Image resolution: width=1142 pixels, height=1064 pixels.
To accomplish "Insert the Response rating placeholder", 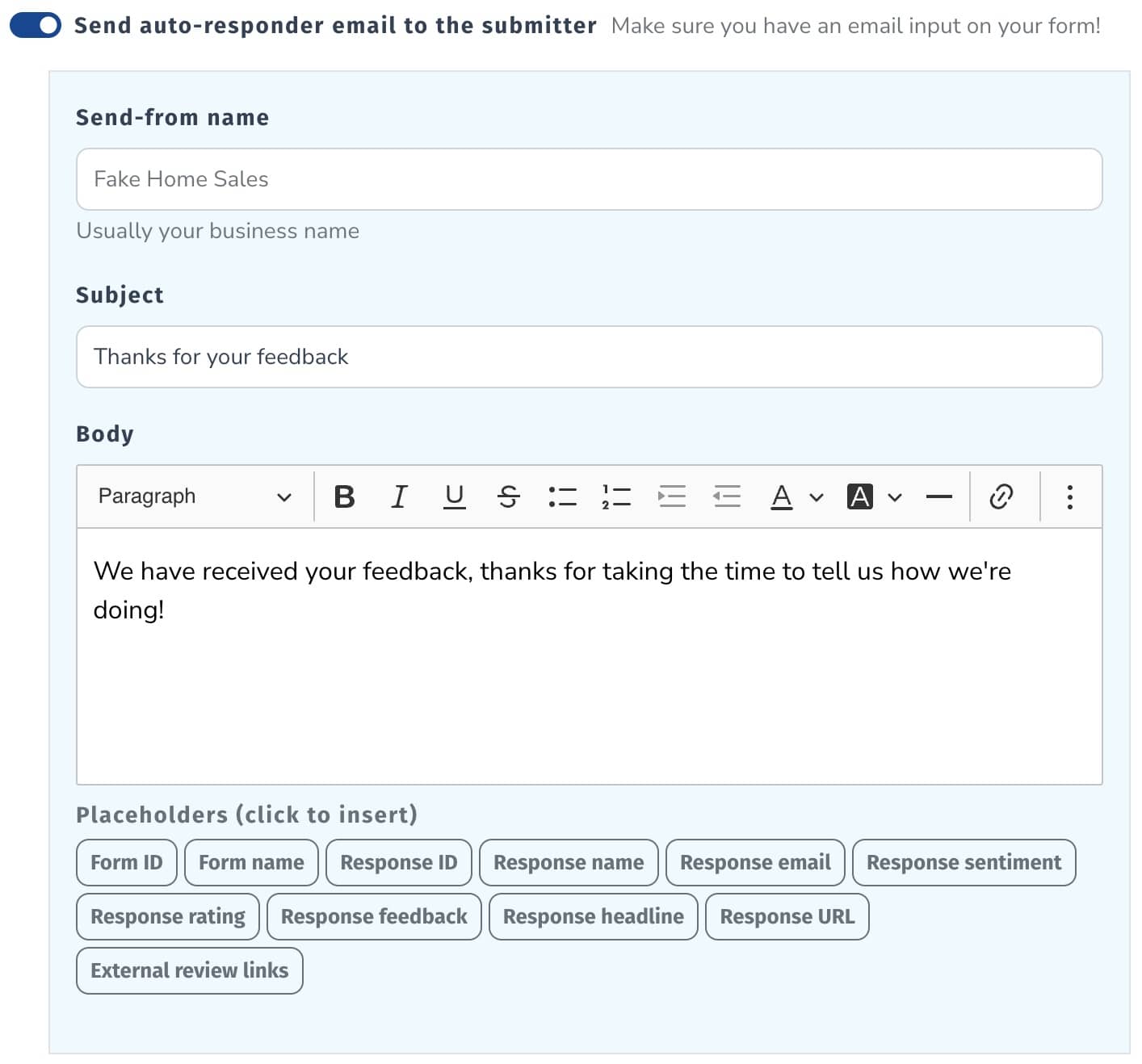I will tap(167, 916).
